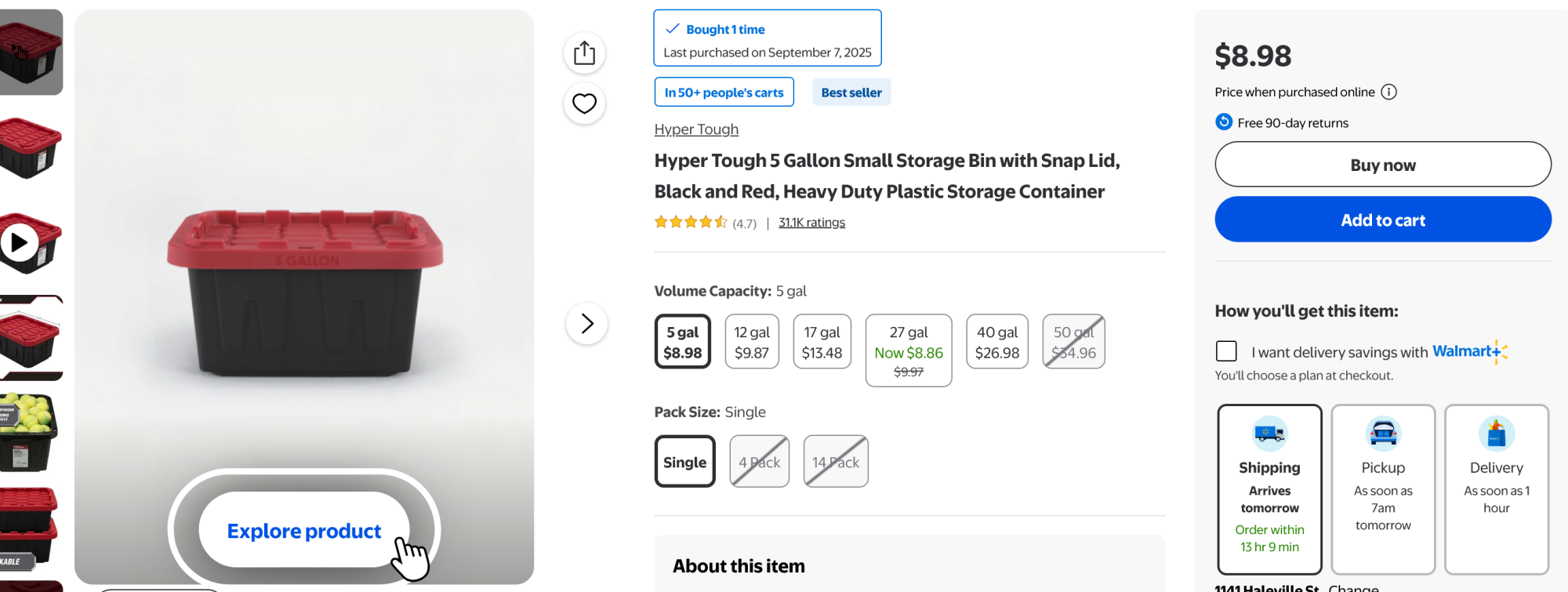
Task: Click the Explore product button
Action: (x=304, y=531)
